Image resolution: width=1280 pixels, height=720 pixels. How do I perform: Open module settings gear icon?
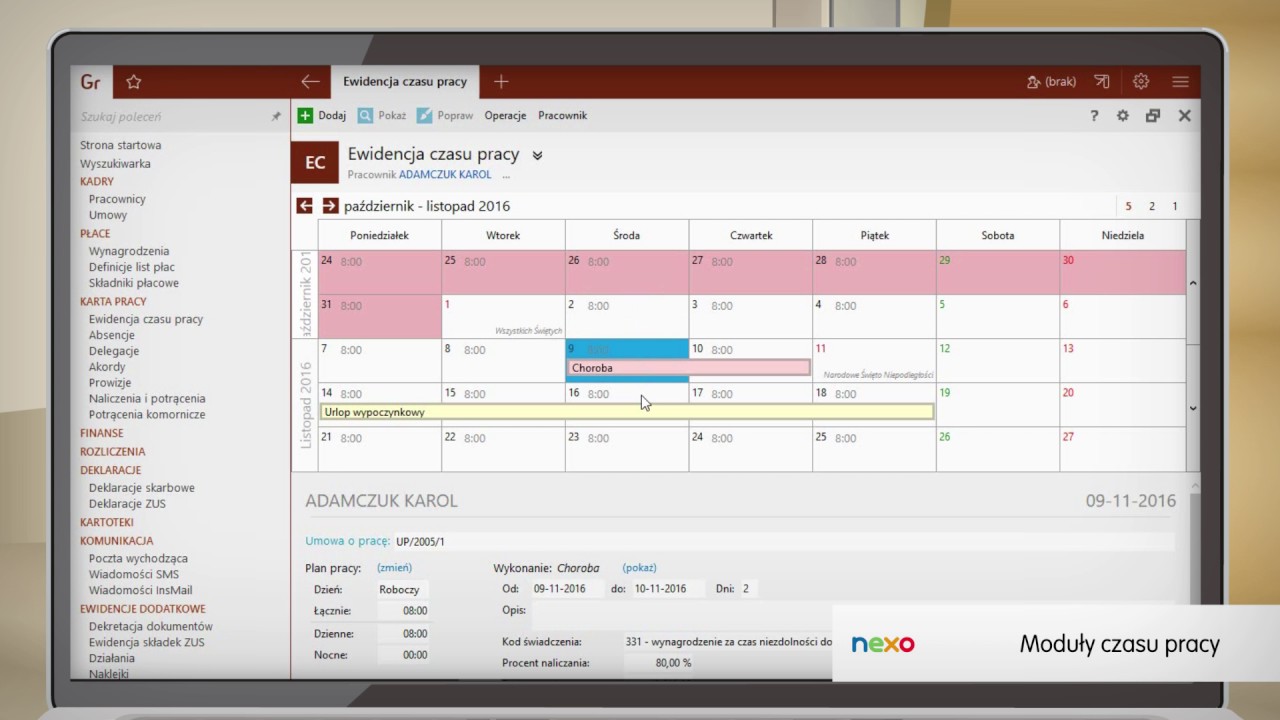tap(1123, 115)
